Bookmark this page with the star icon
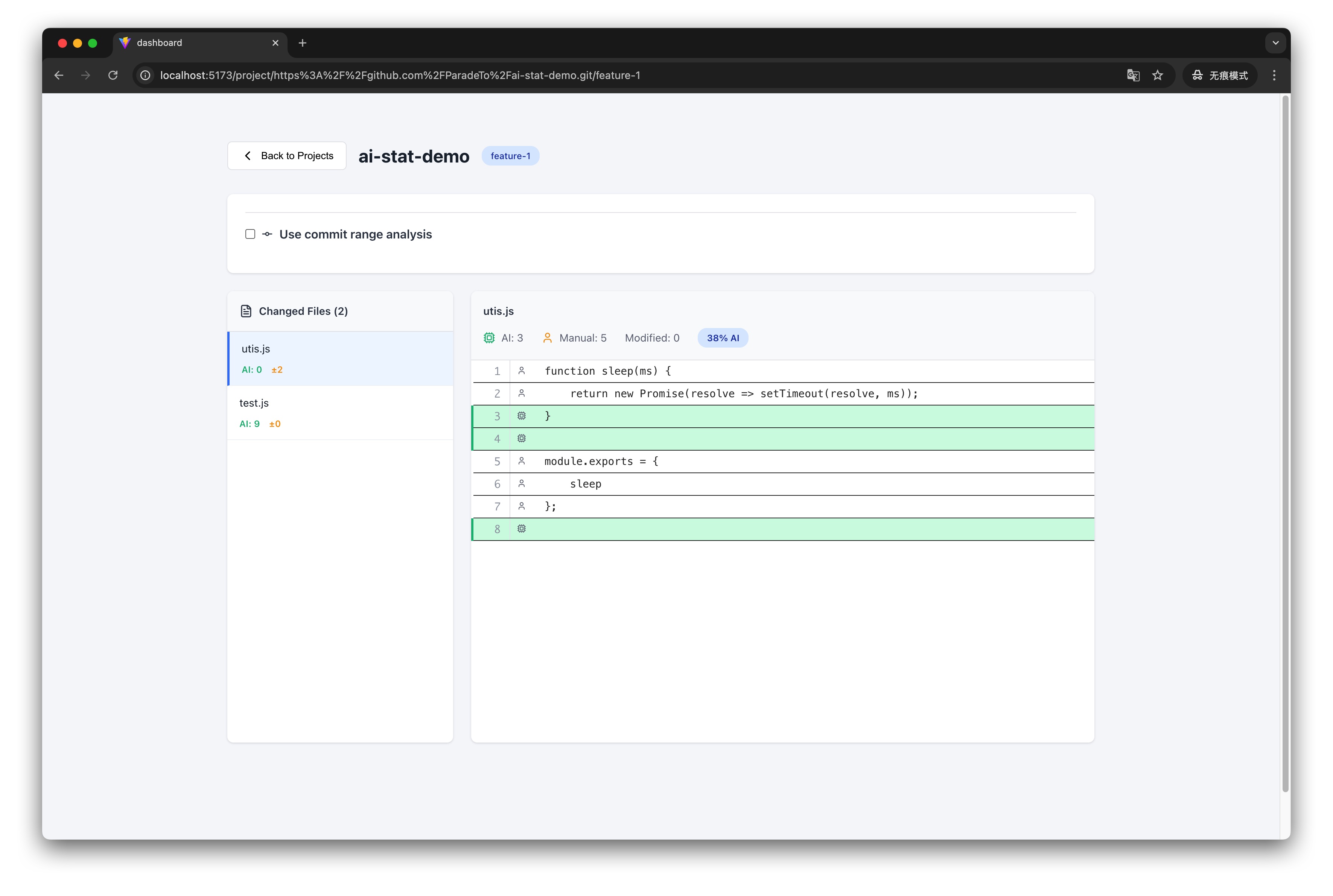Image resolution: width=1333 pixels, height=896 pixels. coord(1157,75)
